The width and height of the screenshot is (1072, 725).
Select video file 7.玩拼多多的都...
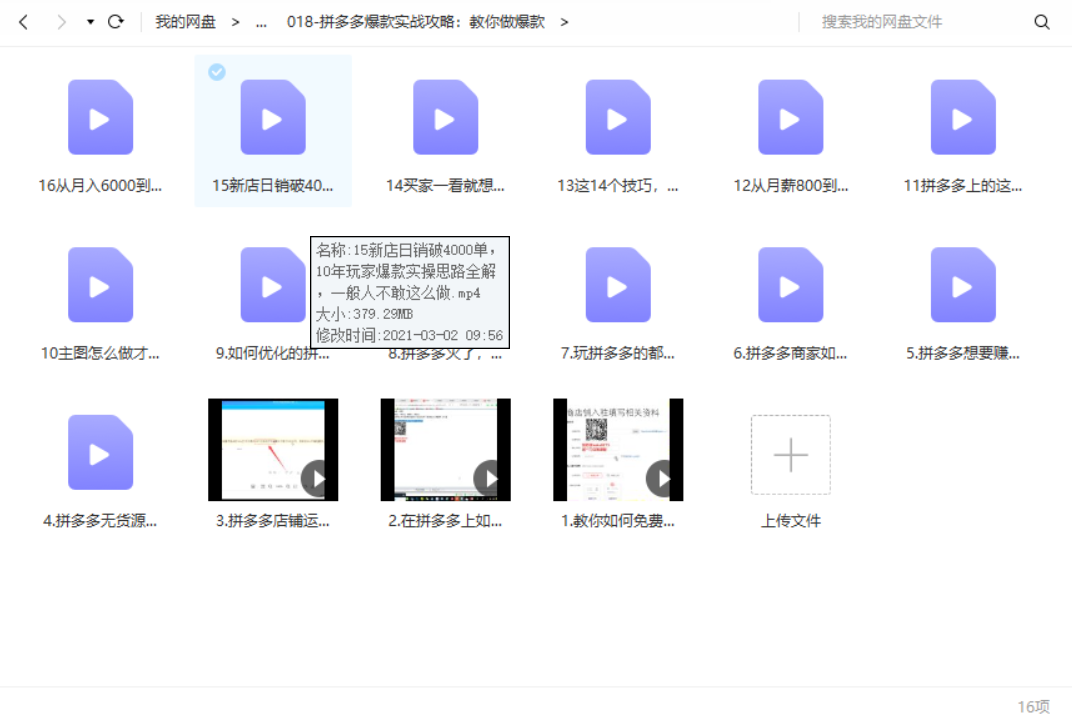[618, 285]
